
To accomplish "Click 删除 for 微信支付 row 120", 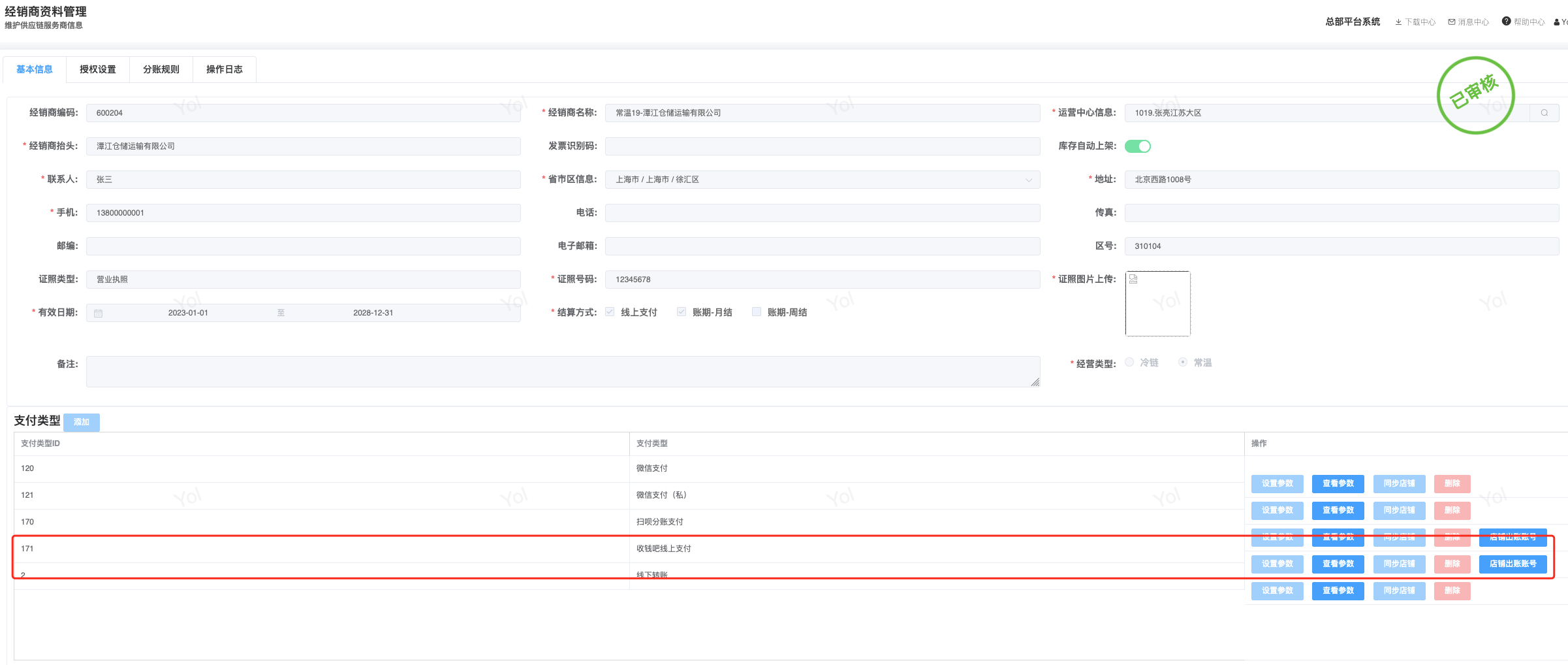I will (1452, 484).
